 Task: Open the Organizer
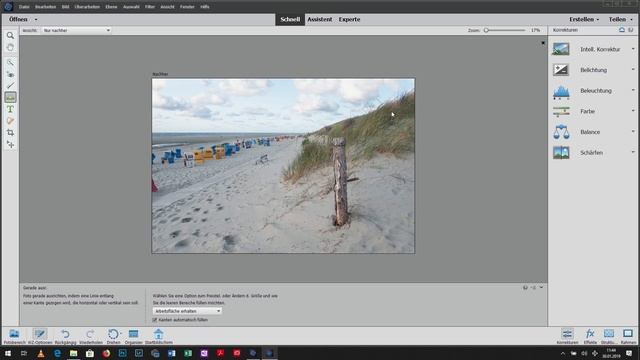(133, 336)
